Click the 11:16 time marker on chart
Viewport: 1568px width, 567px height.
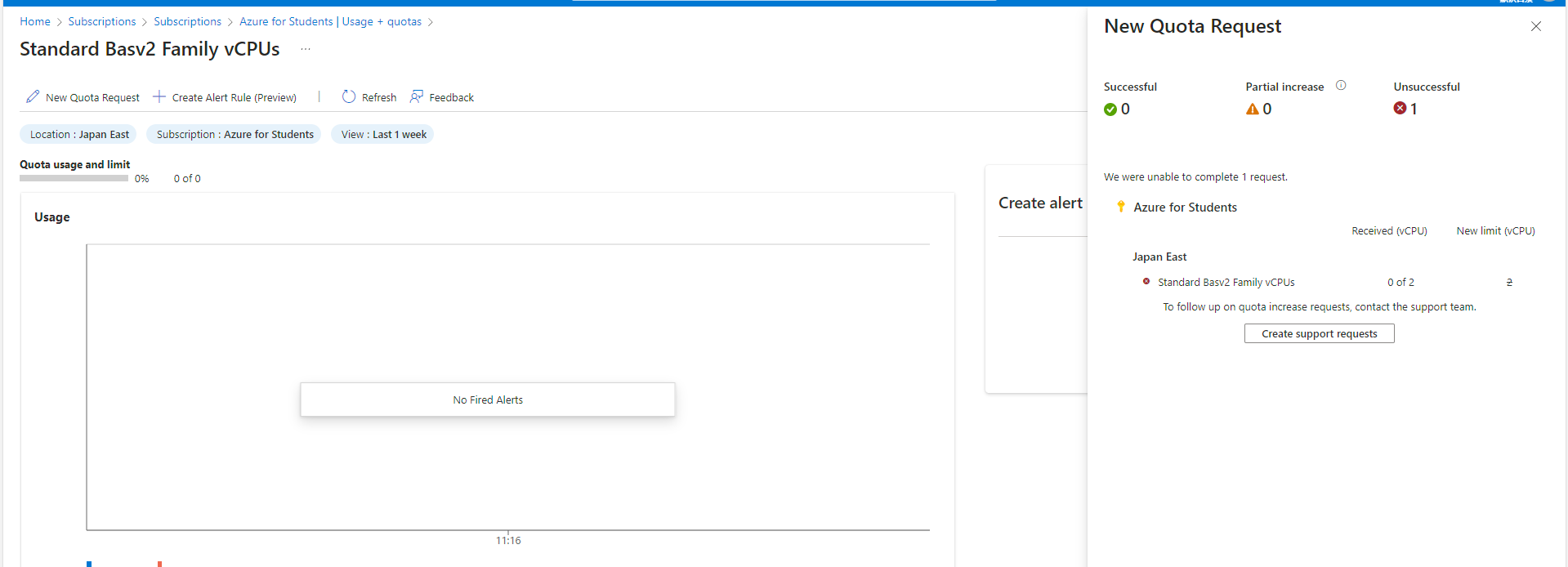508,540
